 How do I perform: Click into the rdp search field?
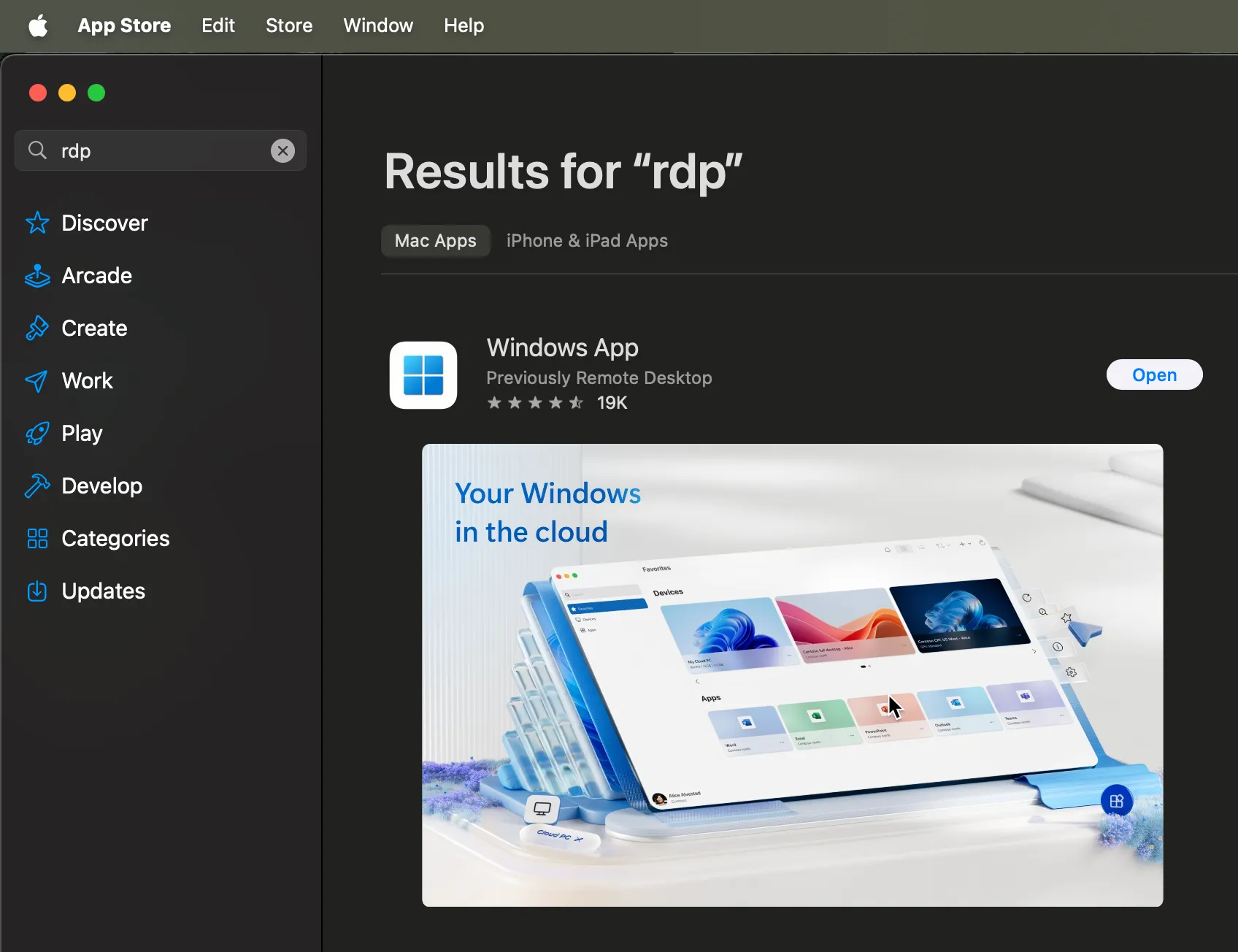(161, 150)
